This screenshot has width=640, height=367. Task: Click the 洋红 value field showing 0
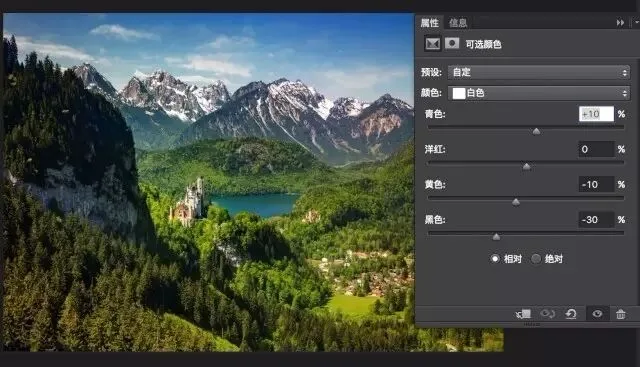pyautogui.click(x=596, y=149)
